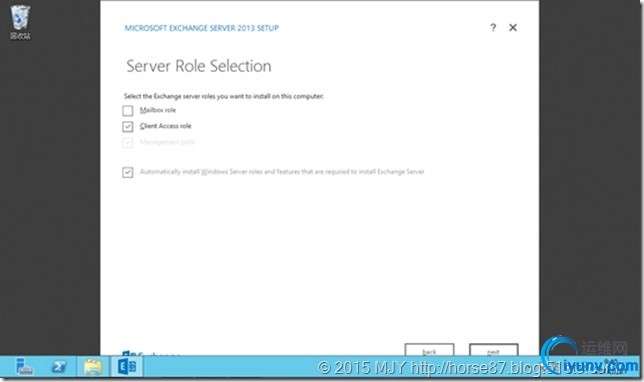
Task: Click the Client Access role label
Action: 166,126
